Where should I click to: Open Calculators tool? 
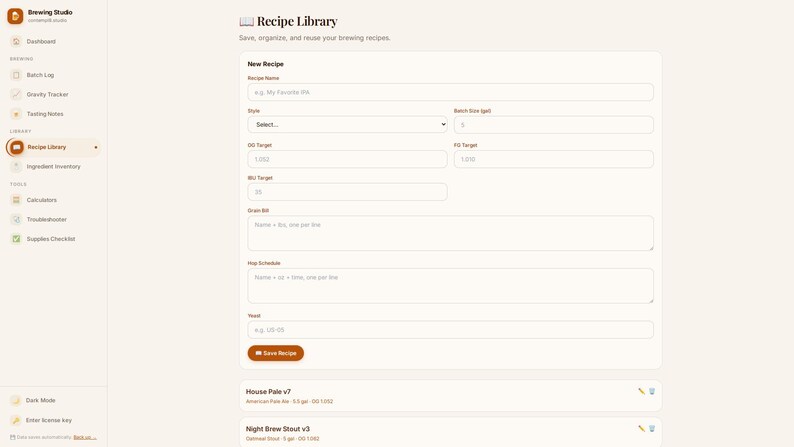pos(53,200)
